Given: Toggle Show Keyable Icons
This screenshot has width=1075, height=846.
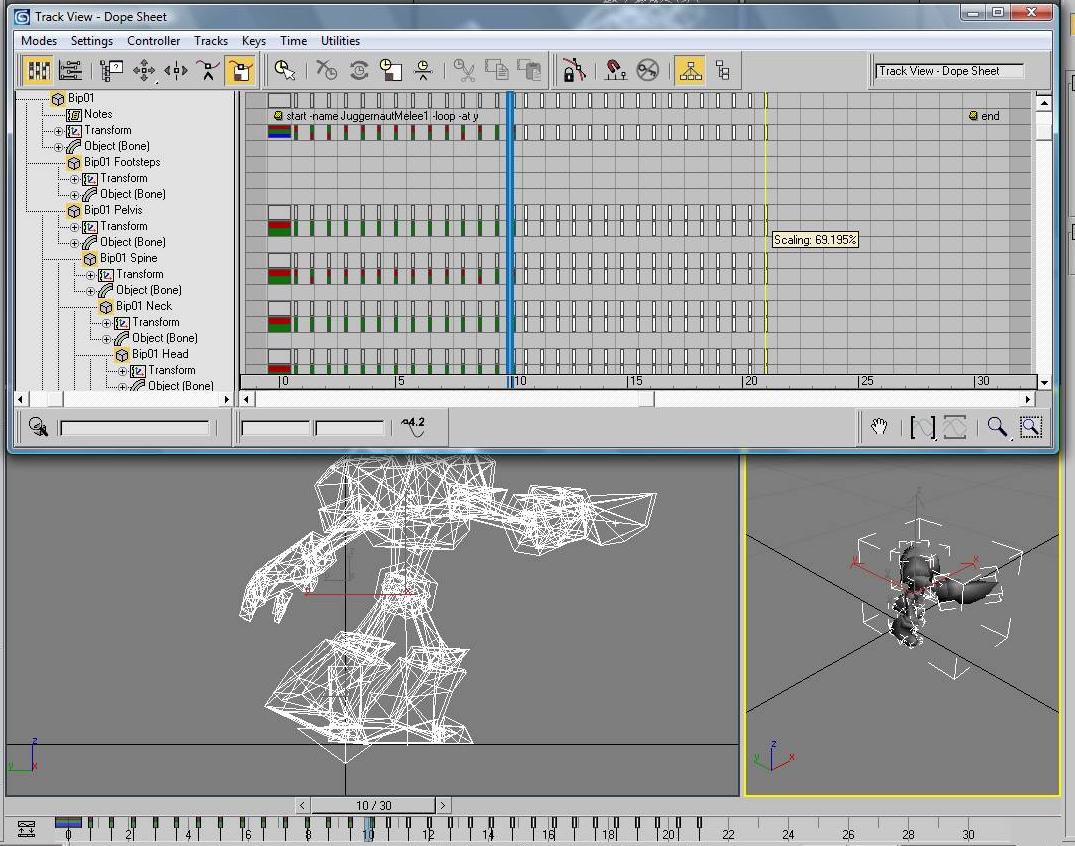Looking at the screenshot, I should tap(647, 70).
